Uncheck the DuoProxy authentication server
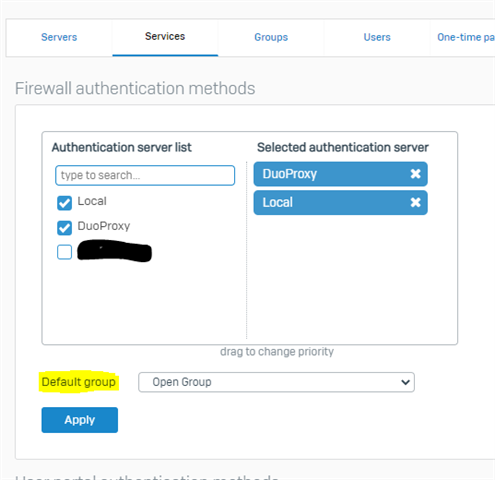495x480 pixels. click(64, 228)
